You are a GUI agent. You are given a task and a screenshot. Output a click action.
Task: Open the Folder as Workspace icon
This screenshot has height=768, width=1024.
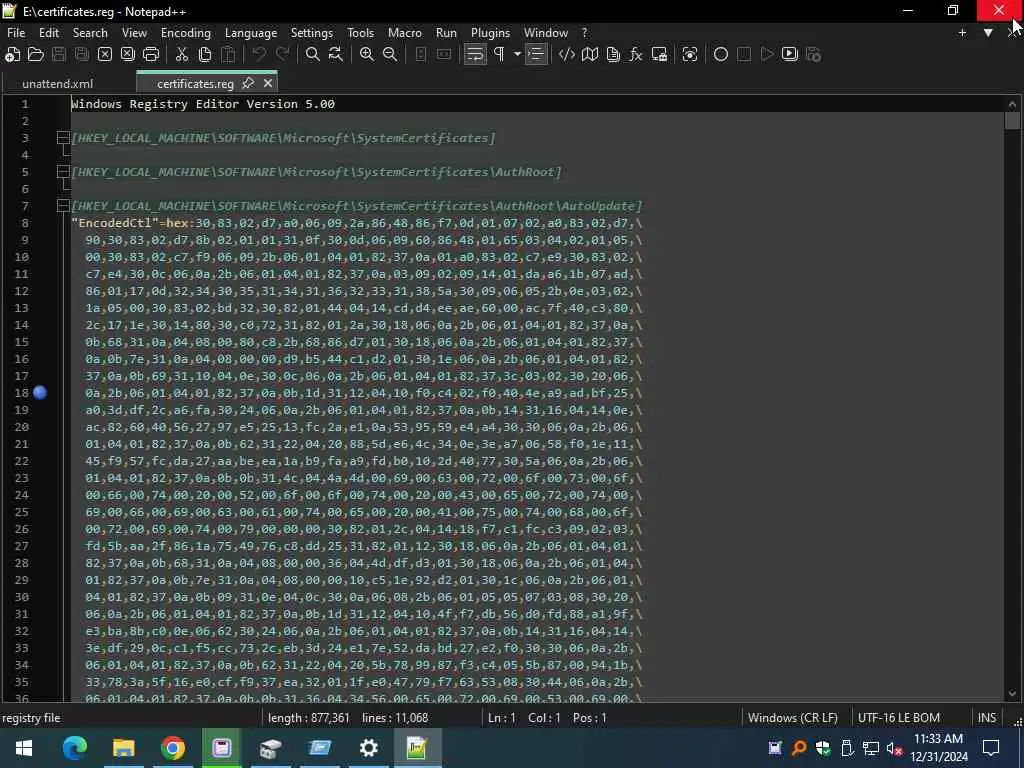pos(660,55)
